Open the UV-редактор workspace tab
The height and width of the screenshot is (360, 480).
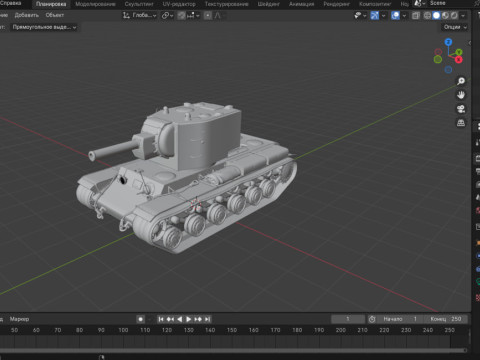(179, 4)
